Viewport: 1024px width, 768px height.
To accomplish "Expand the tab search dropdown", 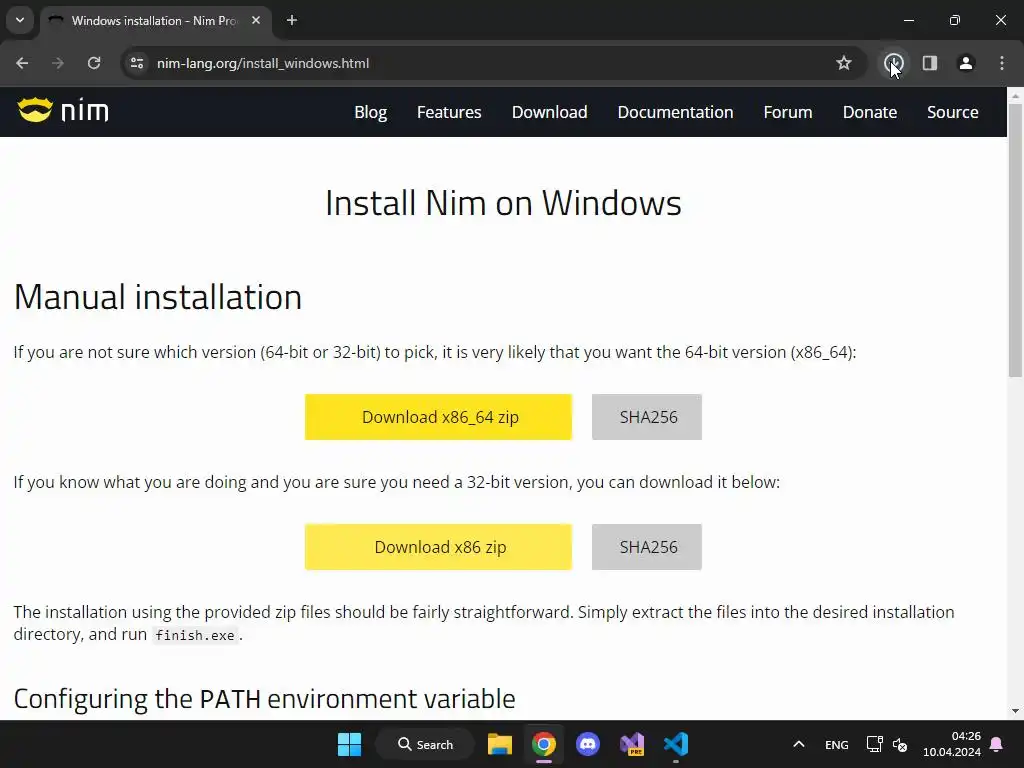I will (20, 20).
